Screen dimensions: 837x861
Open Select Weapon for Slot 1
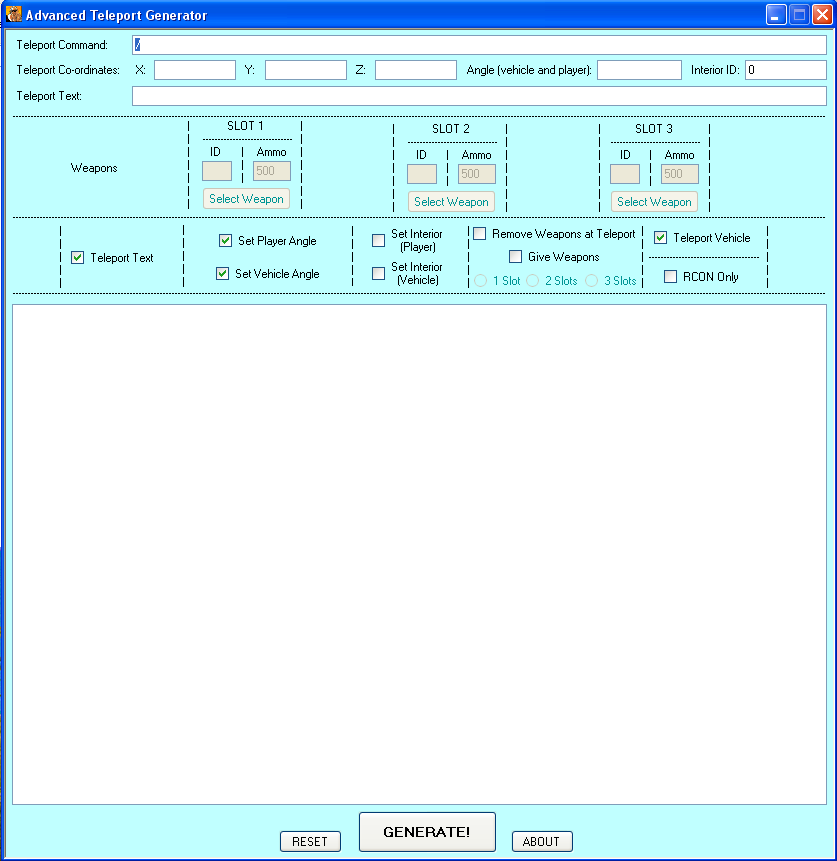click(x=246, y=199)
